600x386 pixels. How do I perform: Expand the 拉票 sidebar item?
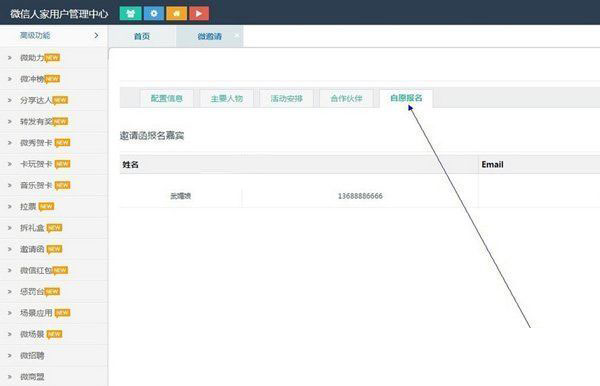[x=54, y=207]
